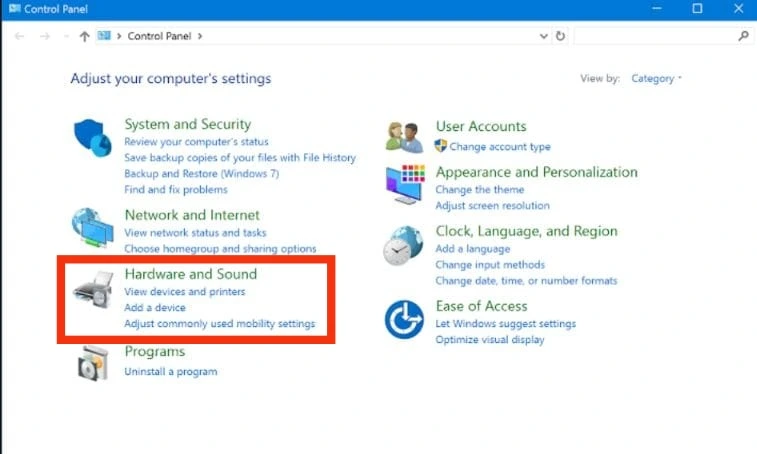The height and width of the screenshot is (454, 757).
Task: Click the Network and Internet globe icon
Action: (x=92, y=228)
